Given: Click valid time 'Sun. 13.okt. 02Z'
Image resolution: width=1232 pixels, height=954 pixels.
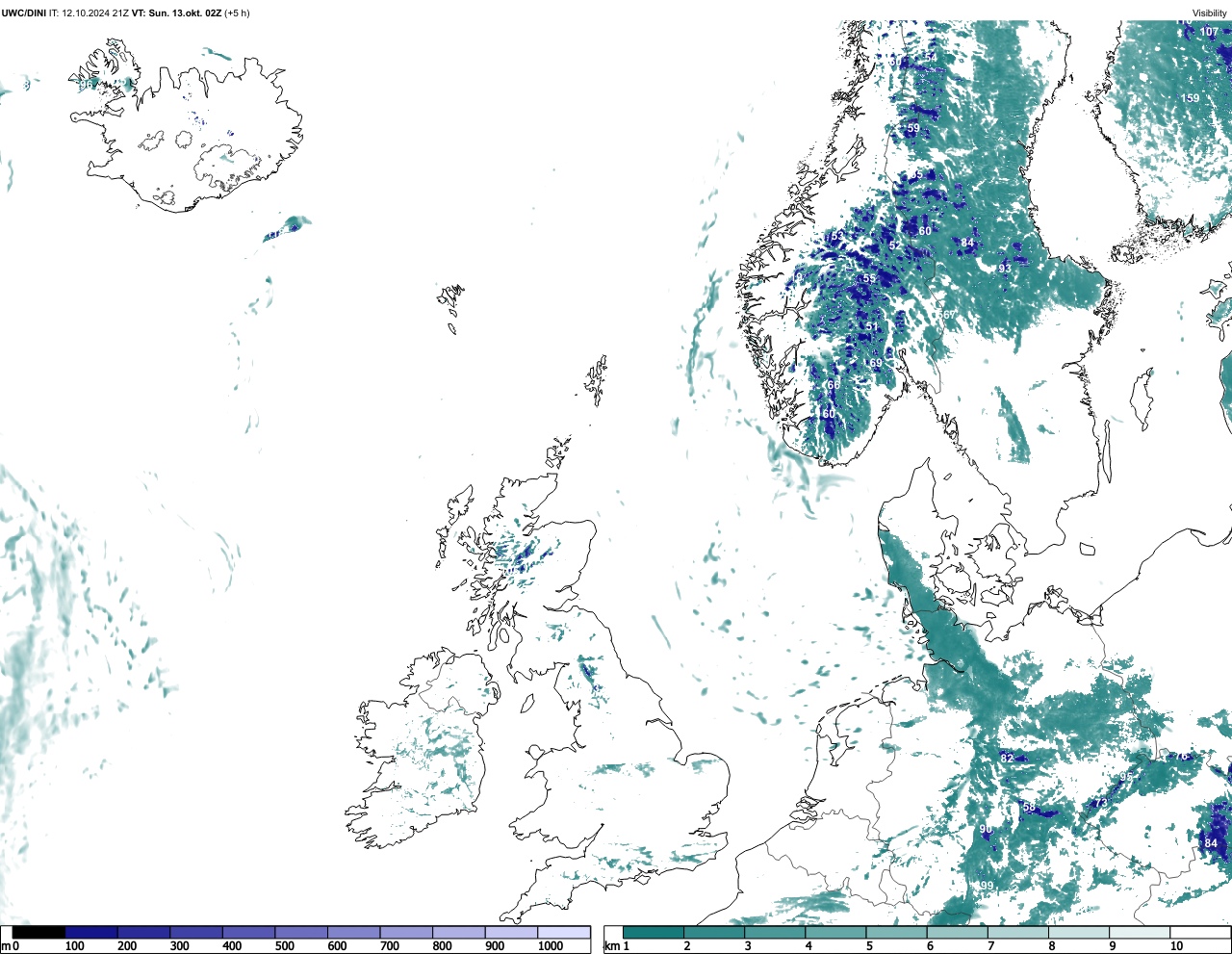Looking at the screenshot, I should coord(187,13).
